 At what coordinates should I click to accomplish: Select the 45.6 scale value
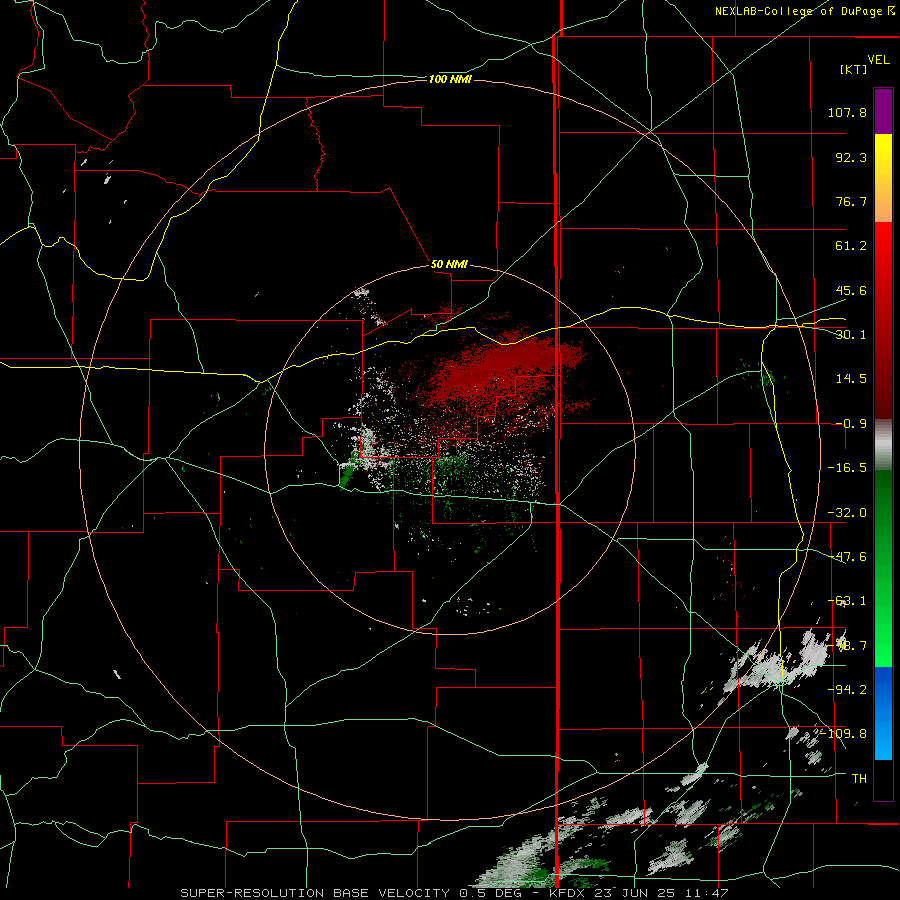pyautogui.click(x=851, y=290)
